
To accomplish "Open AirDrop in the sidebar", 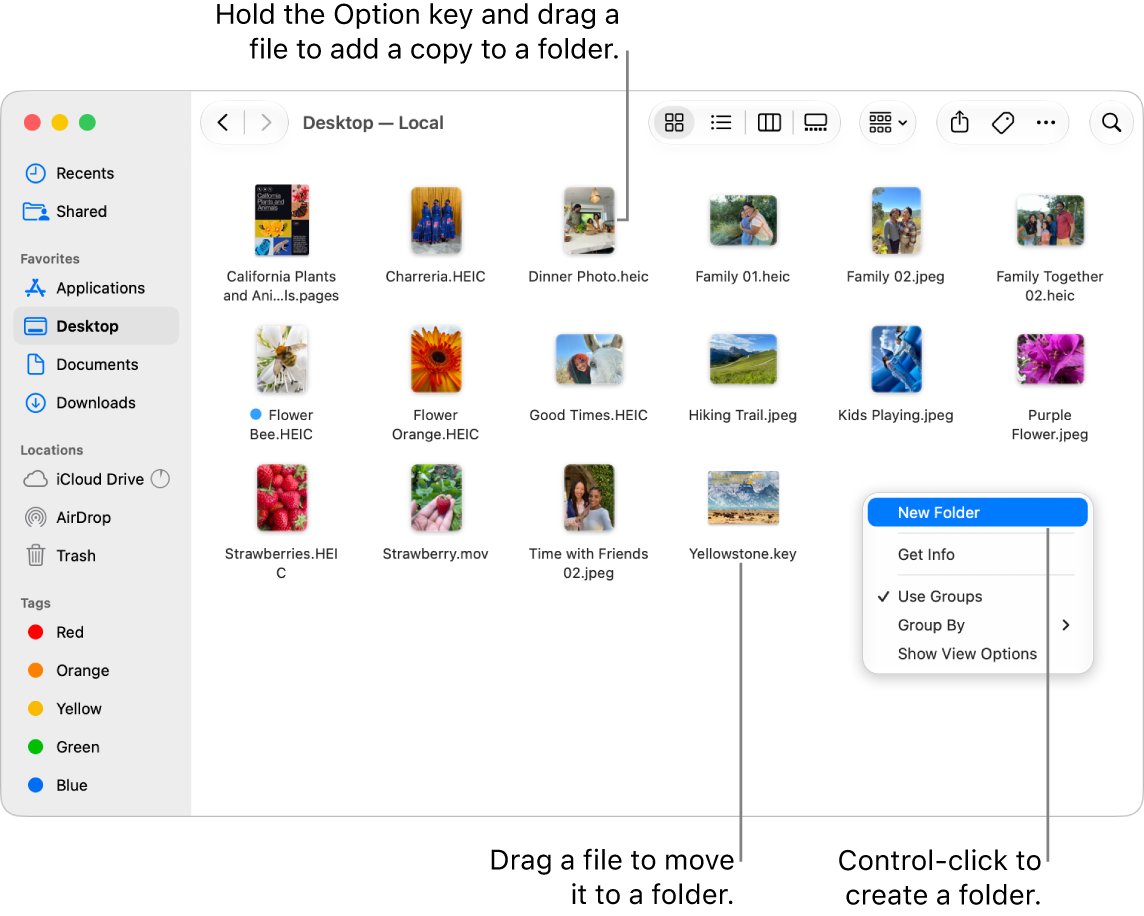I will 96,517.
